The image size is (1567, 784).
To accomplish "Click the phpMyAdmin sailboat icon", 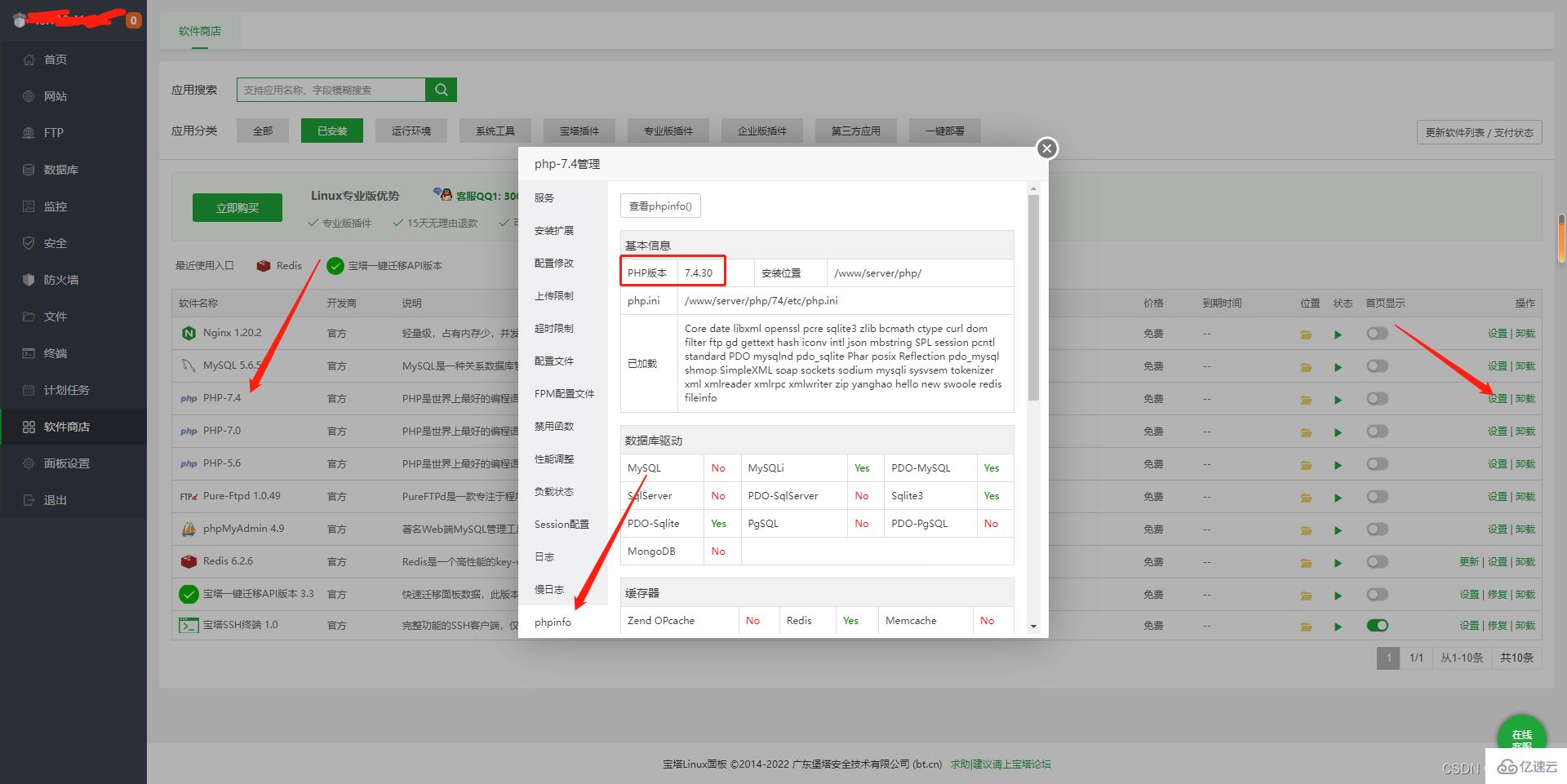I will pyautogui.click(x=189, y=529).
